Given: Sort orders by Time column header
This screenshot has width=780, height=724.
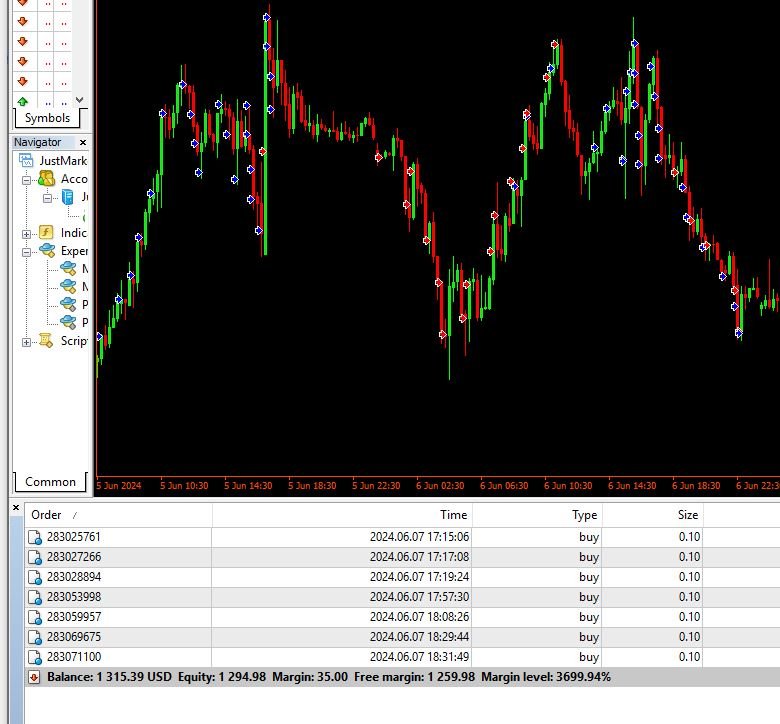Looking at the screenshot, I should tap(453, 515).
